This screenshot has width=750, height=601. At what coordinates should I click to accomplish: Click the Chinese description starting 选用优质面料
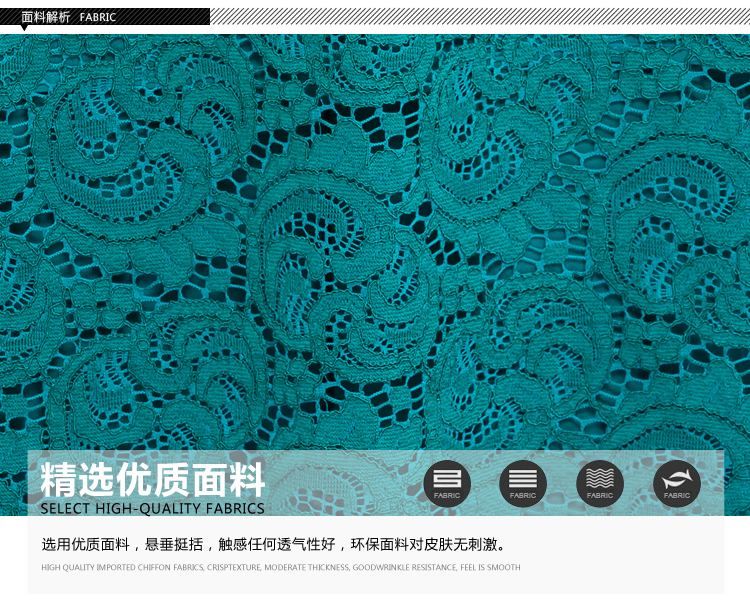[274, 544]
